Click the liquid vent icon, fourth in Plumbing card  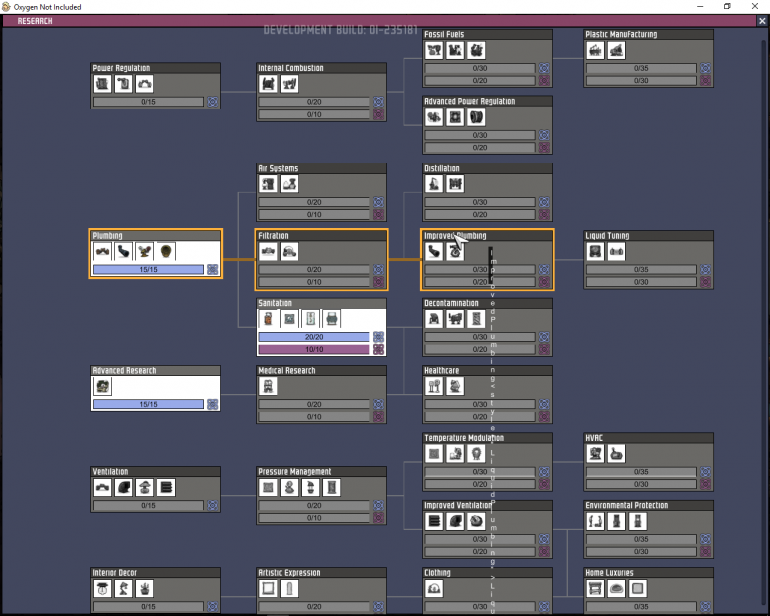tap(165, 252)
